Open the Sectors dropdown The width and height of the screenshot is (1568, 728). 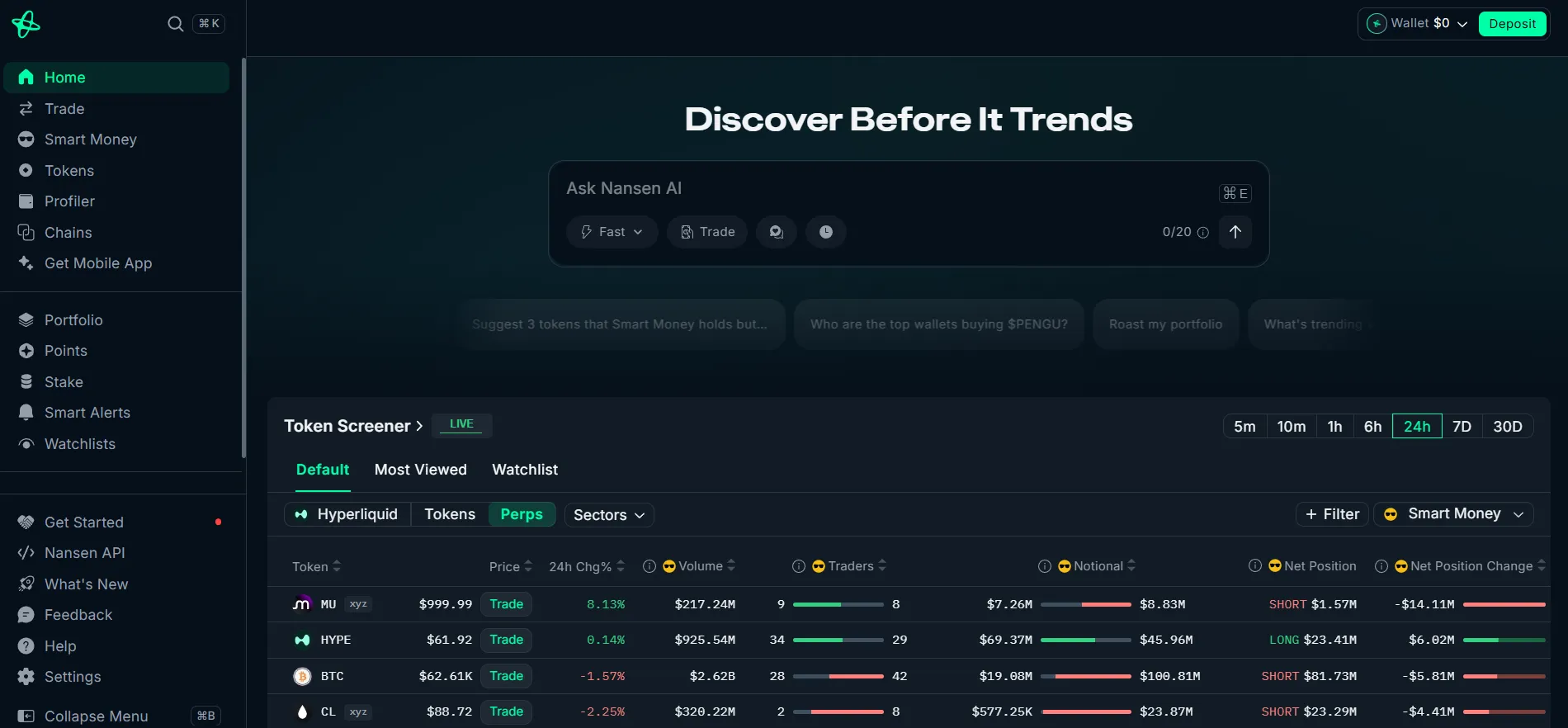click(x=609, y=515)
